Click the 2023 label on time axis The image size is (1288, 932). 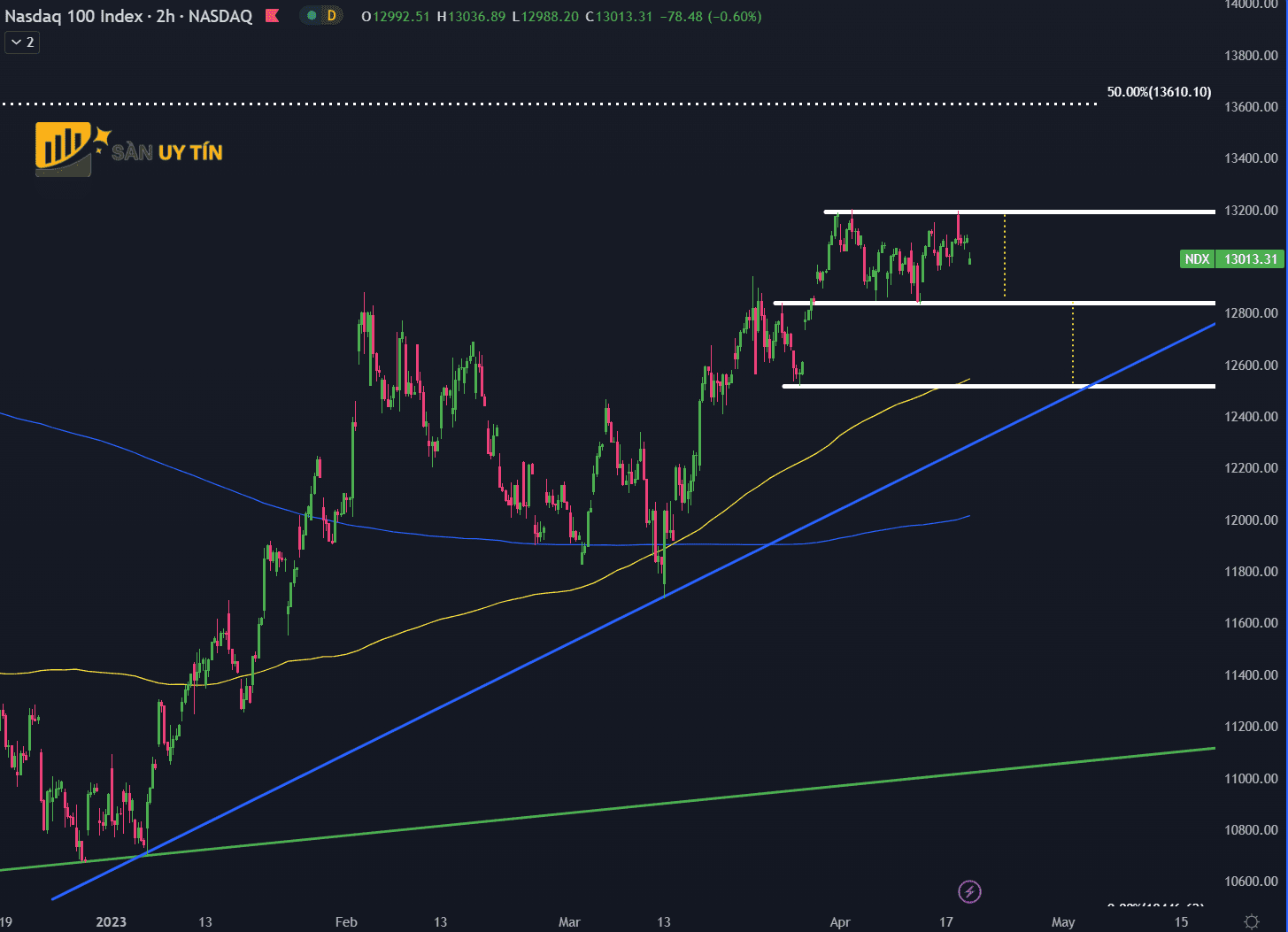111,922
